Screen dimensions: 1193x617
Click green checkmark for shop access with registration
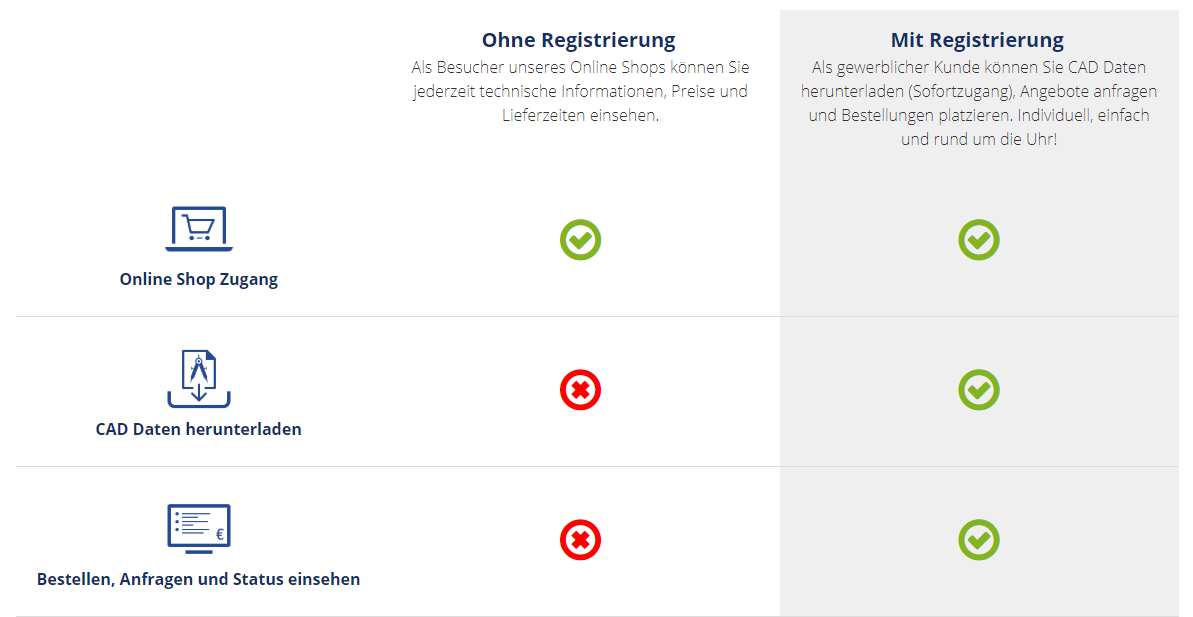click(978, 240)
